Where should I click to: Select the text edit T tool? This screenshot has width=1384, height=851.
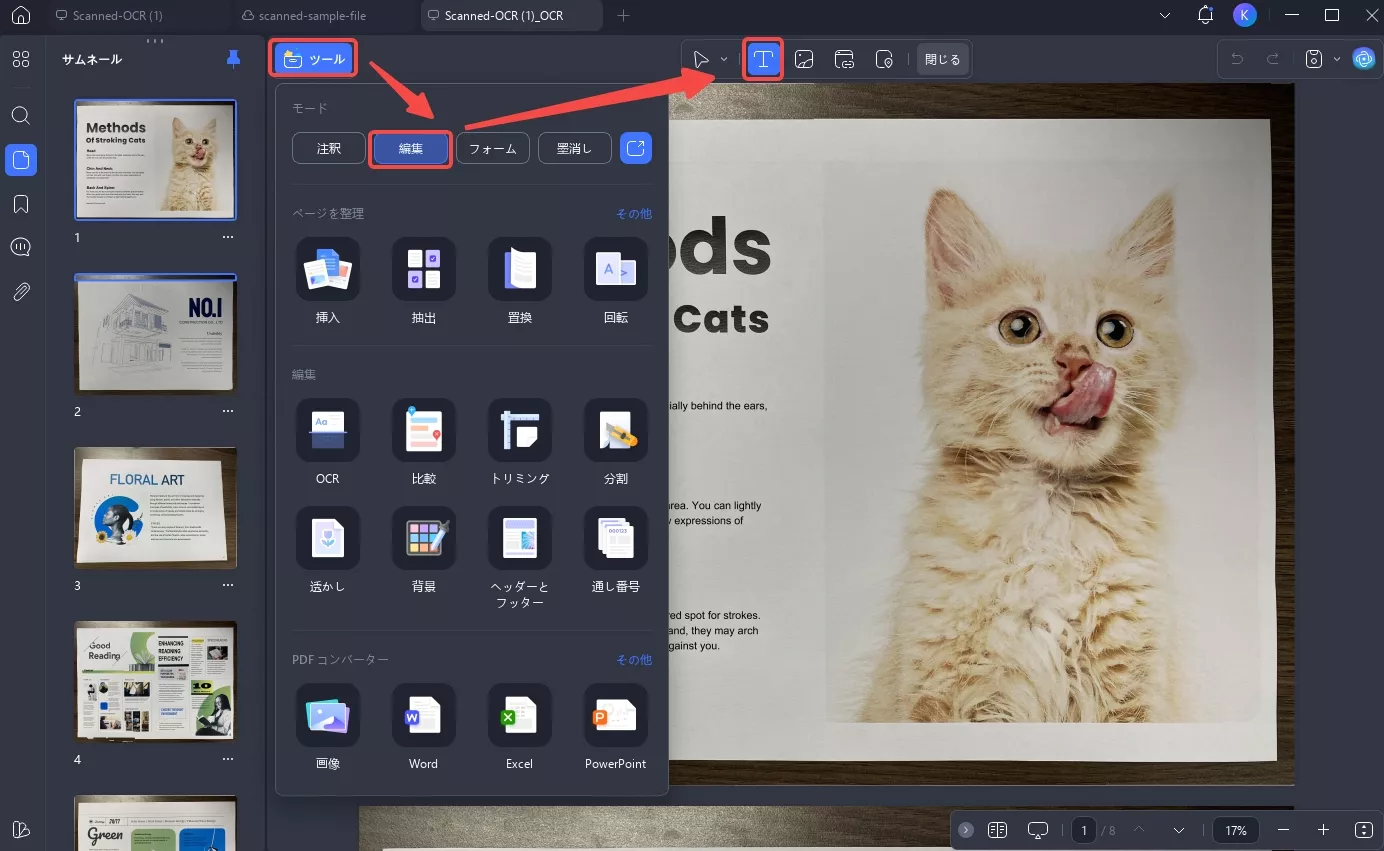tap(763, 60)
